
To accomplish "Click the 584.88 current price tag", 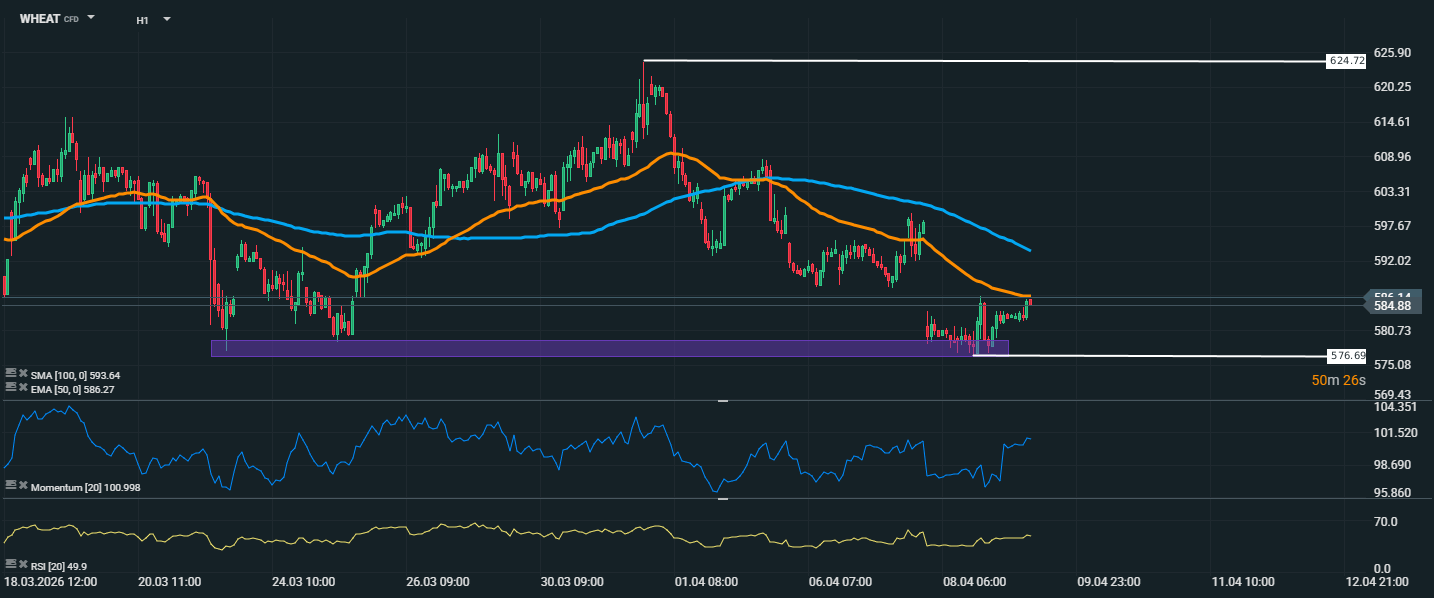I will (1392, 305).
